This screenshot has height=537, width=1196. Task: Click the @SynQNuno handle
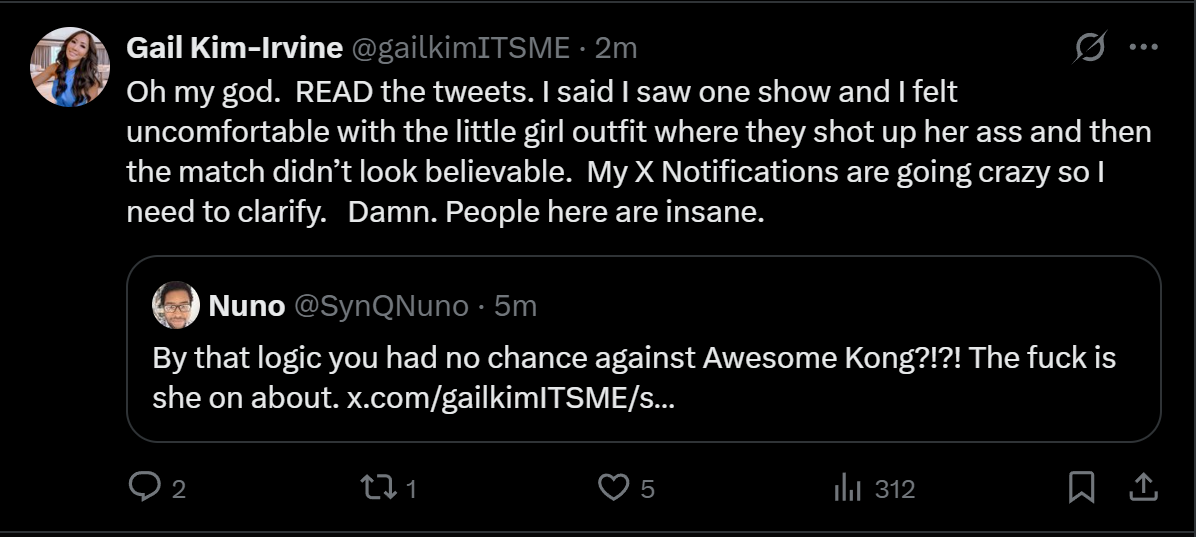(381, 305)
